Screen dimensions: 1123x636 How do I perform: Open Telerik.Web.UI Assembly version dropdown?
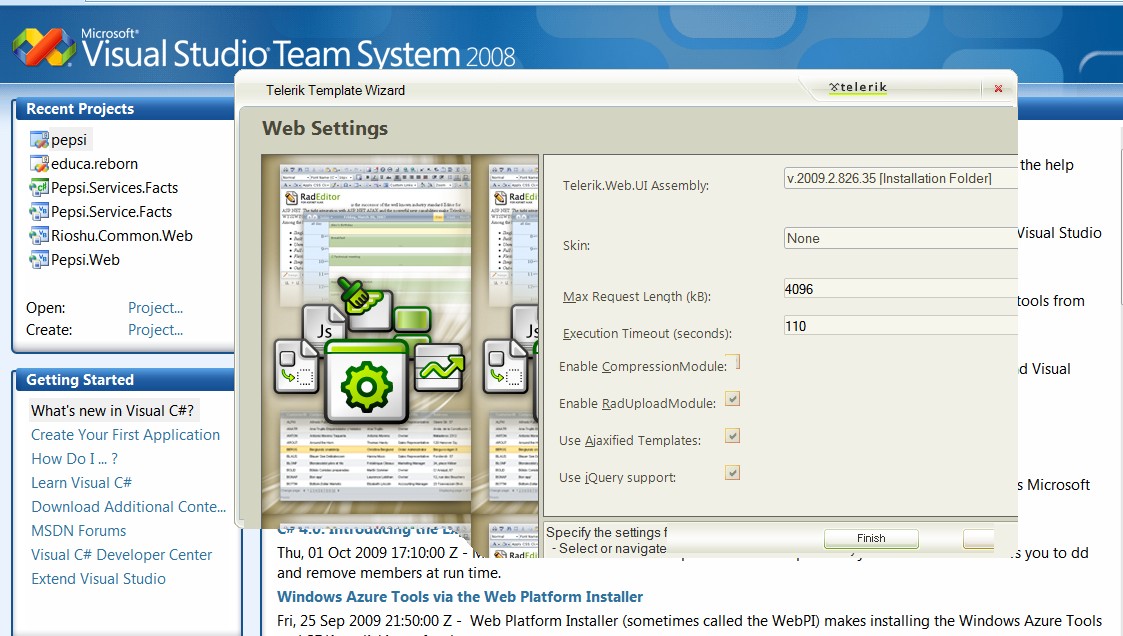pos(900,178)
